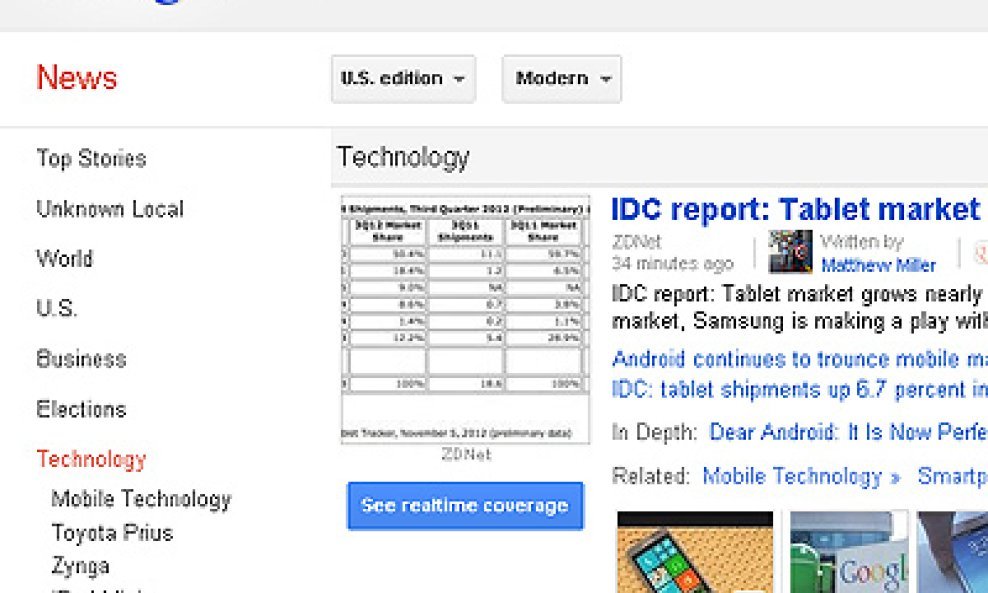
Task: Click the Windows phone photo thumbnail
Action: coord(695,552)
